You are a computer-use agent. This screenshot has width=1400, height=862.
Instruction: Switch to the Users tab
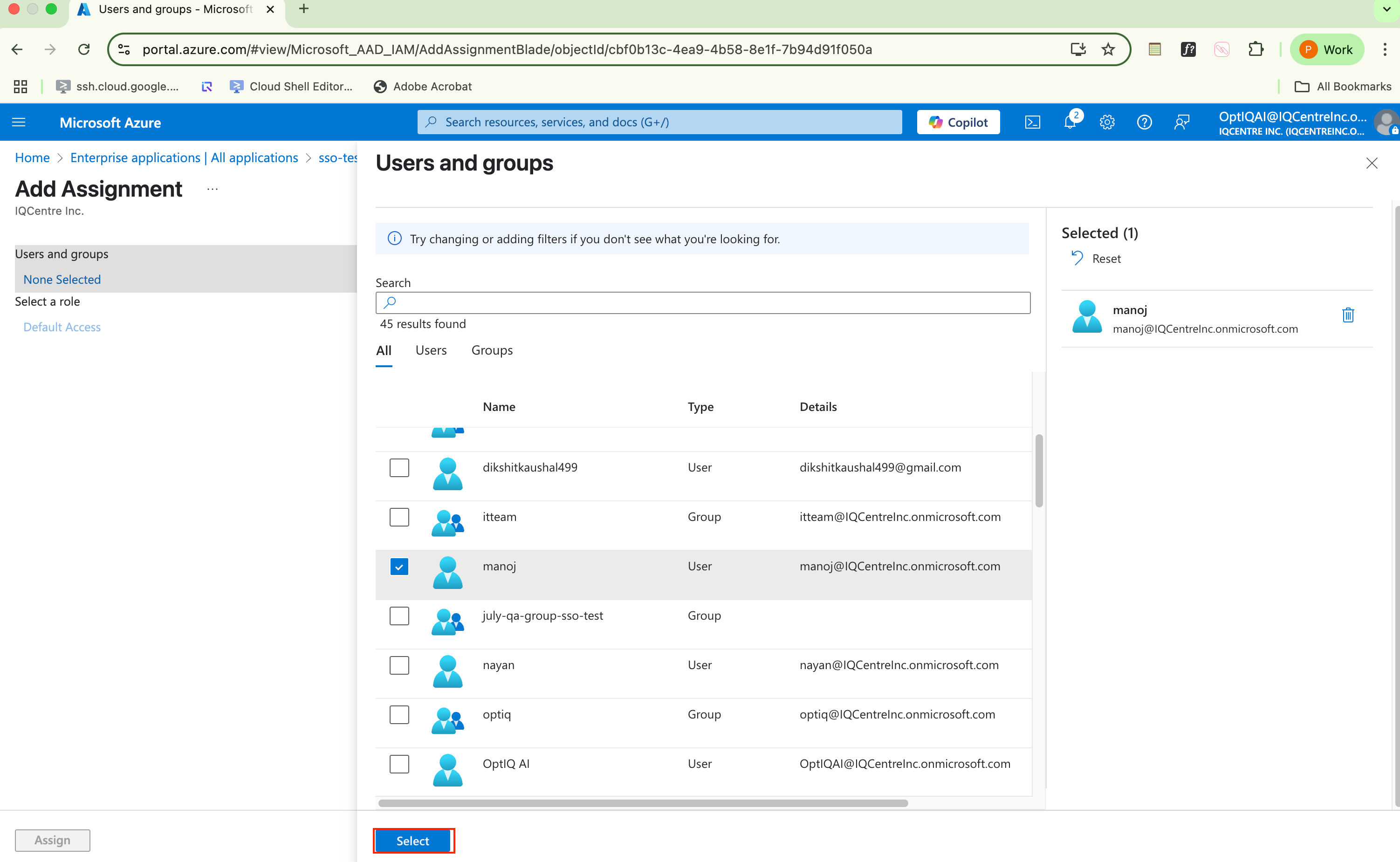[431, 350]
